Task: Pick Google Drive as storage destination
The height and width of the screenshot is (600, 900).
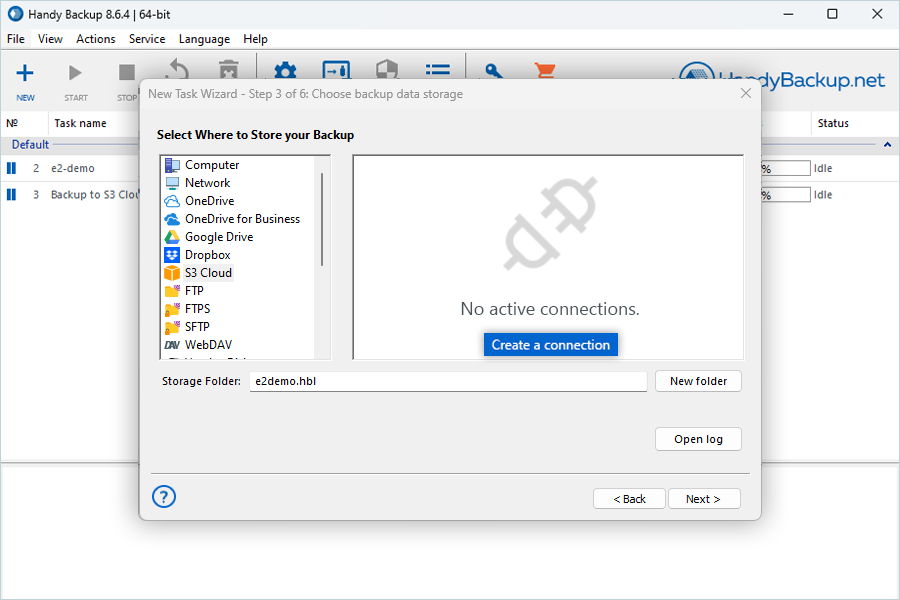Action: click(219, 237)
